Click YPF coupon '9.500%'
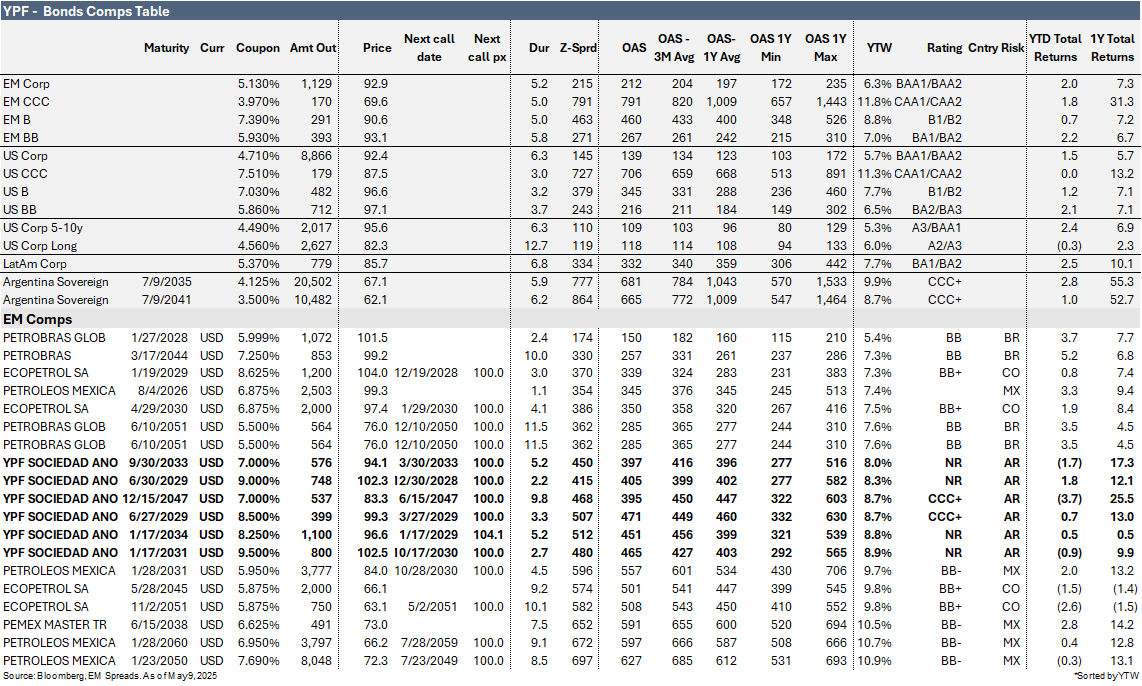This screenshot has width=1142, height=686. click(258, 553)
